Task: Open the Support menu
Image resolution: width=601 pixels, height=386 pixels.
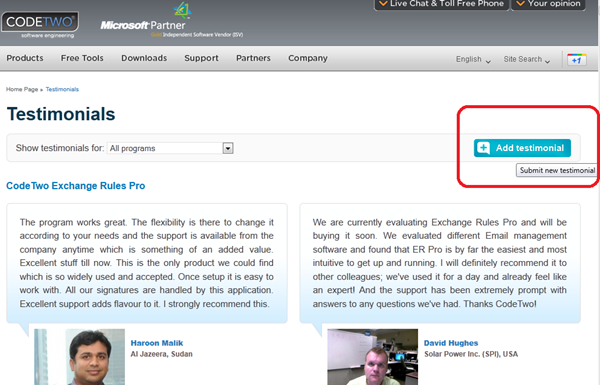Action: click(201, 58)
